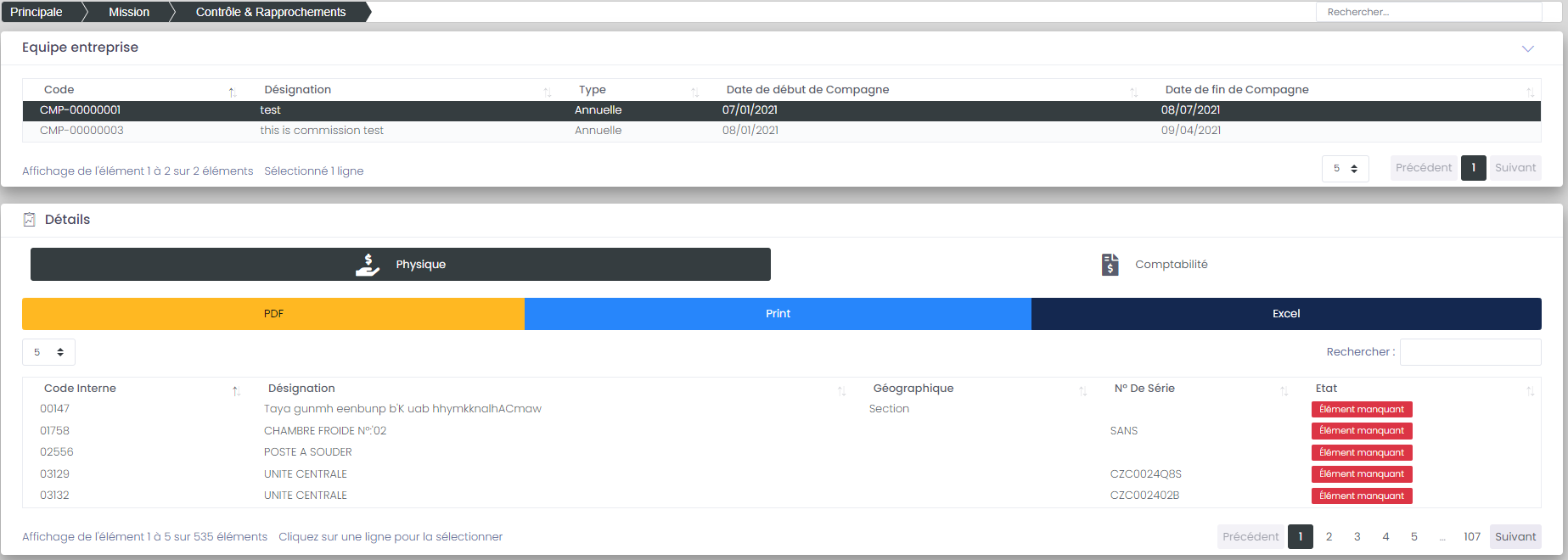Screen dimensions: 1568x560
Task: Collapse the Equipe entreprise panel chevron
Action: pos(1527,48)
